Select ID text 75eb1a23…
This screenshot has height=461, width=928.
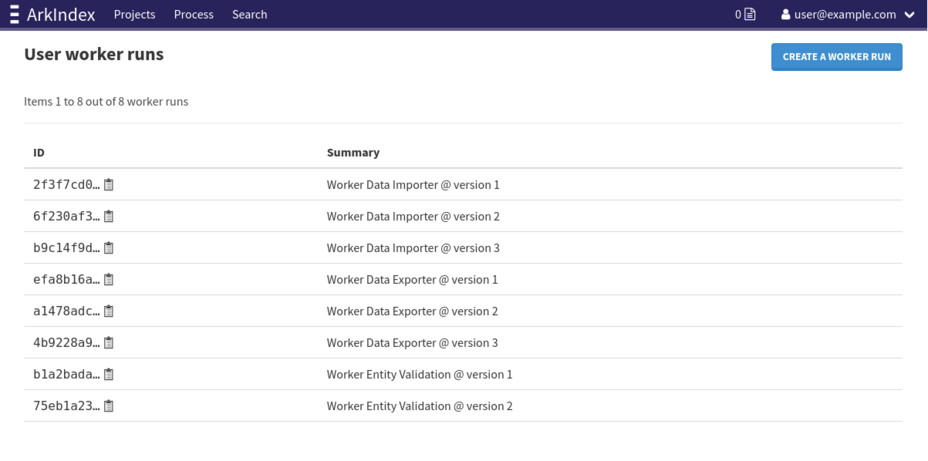coord(67,406)
